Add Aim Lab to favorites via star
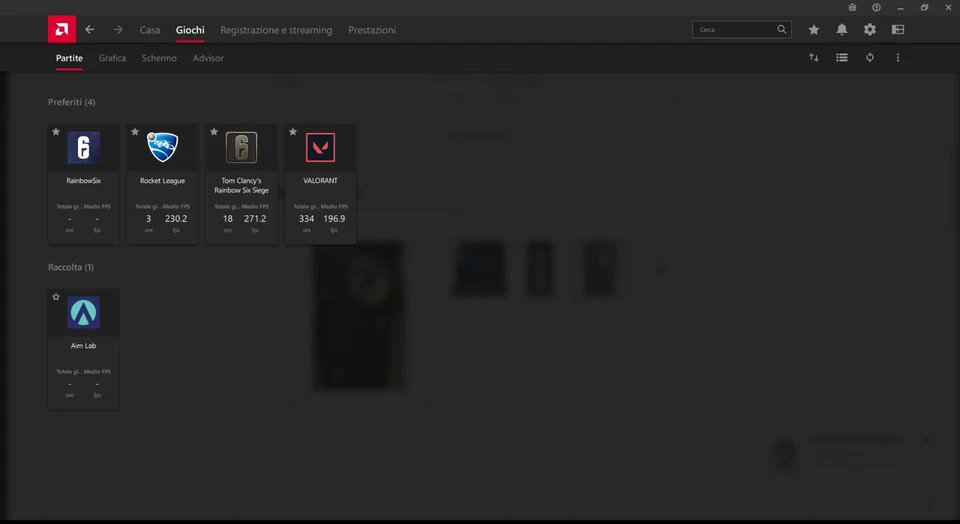 tap(56, 297)
